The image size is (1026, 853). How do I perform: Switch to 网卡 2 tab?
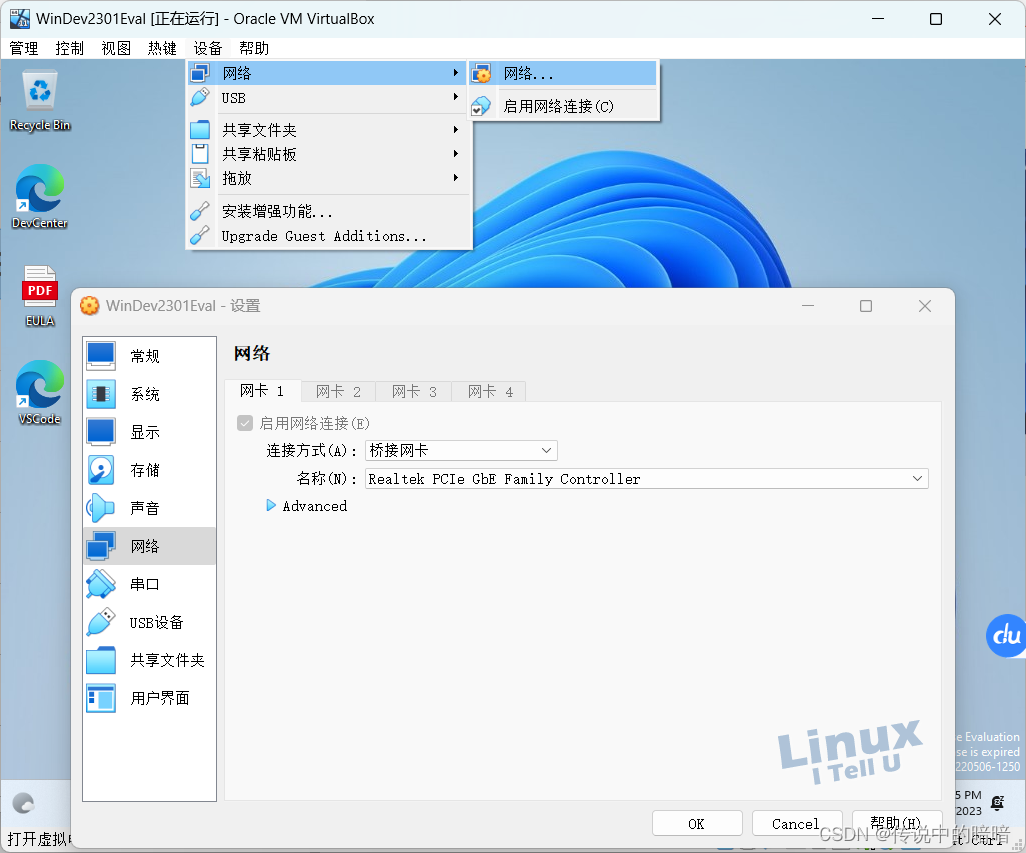pyautogui.click(x=338, y=391)
